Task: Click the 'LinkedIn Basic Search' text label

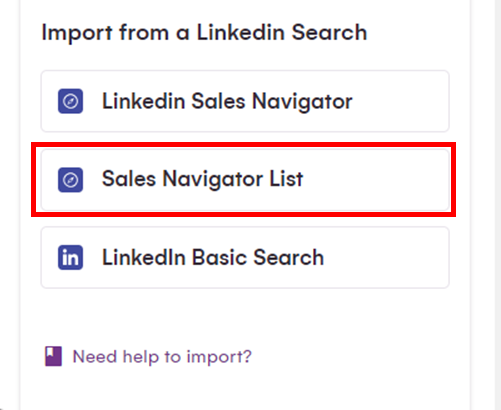Action: [213, 258]
